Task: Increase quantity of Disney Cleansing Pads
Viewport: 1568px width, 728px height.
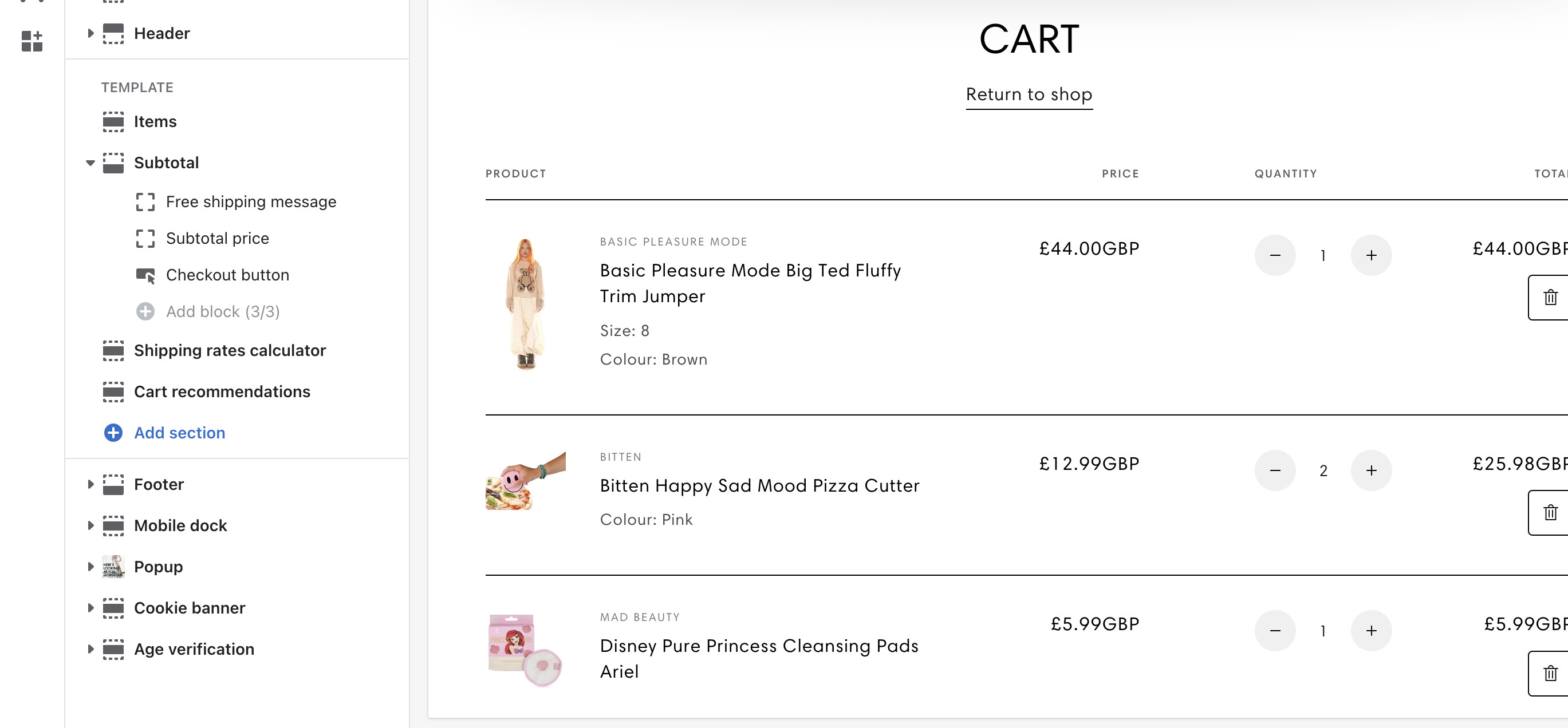Action: (x=1371, y=631)
